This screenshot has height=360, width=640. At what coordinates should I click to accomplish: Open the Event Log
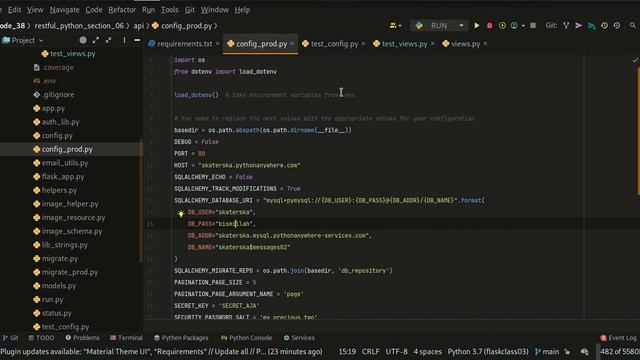(618, 338)
